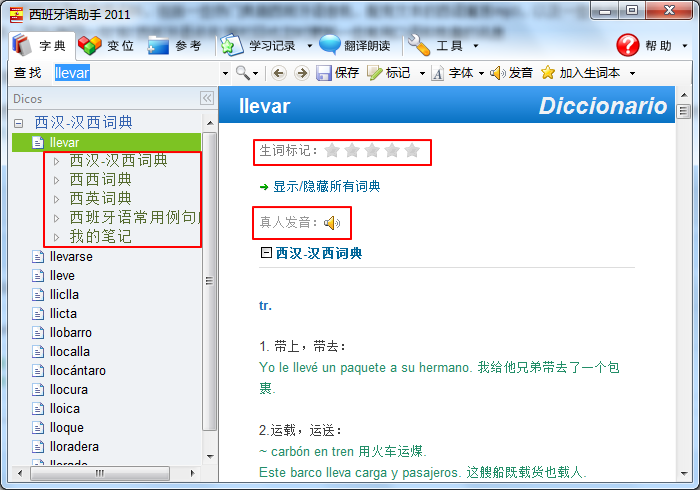Screen dimensions: 700x490
Task: Click 加入生词本 star icon
Action: tap(548, 73)
